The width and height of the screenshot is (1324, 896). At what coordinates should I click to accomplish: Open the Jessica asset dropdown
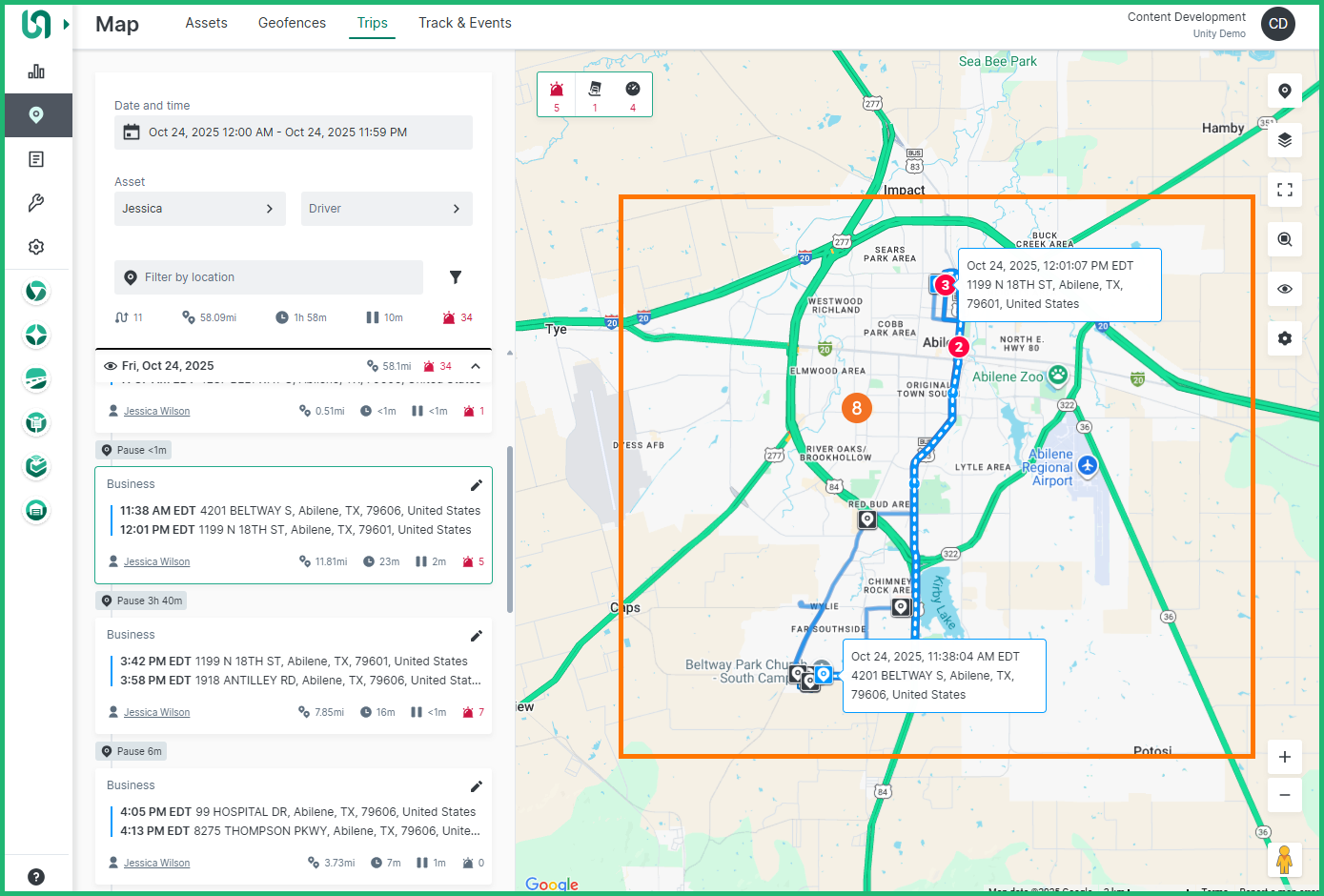click(199, 209)
